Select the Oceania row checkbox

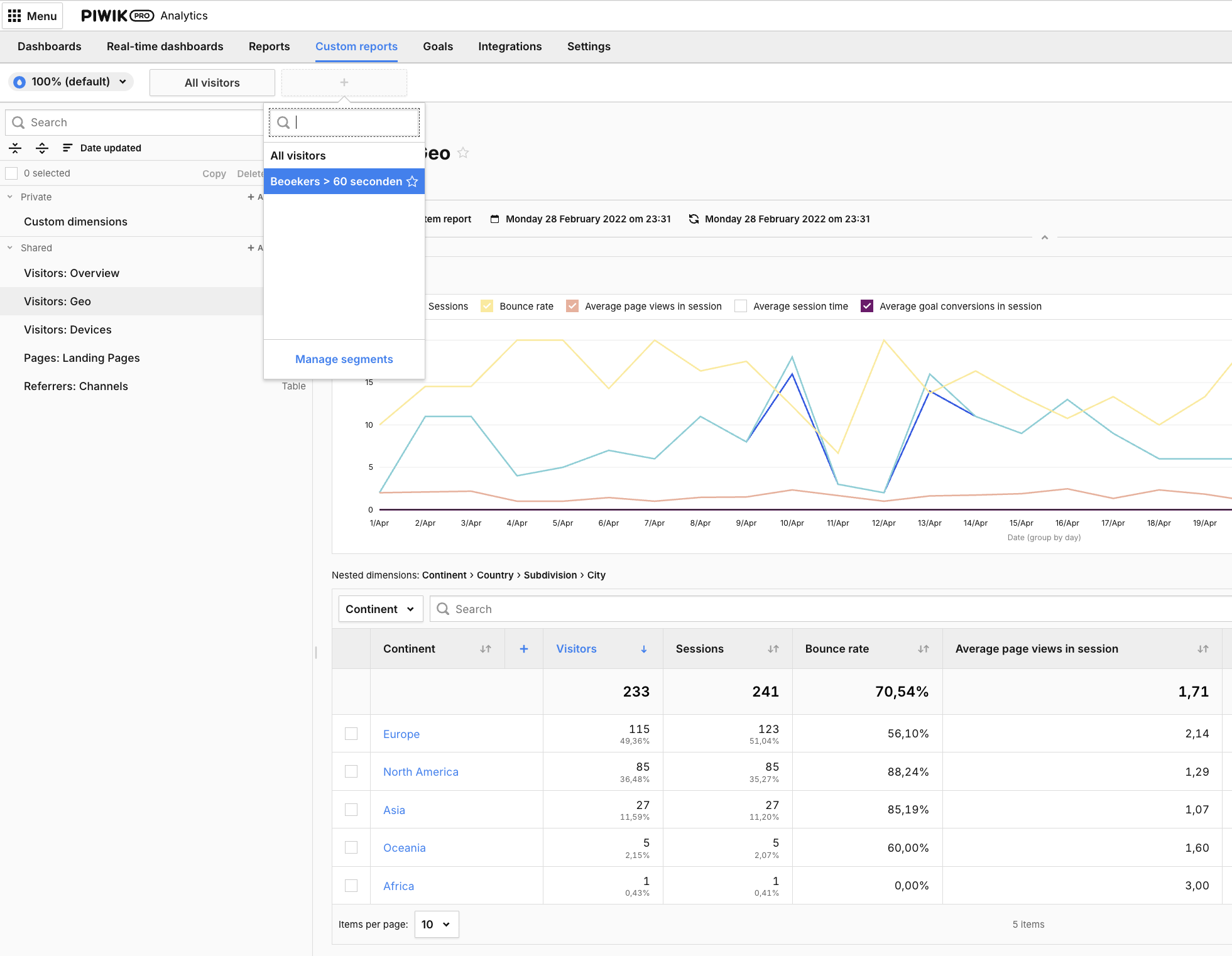tap(351, 847)
